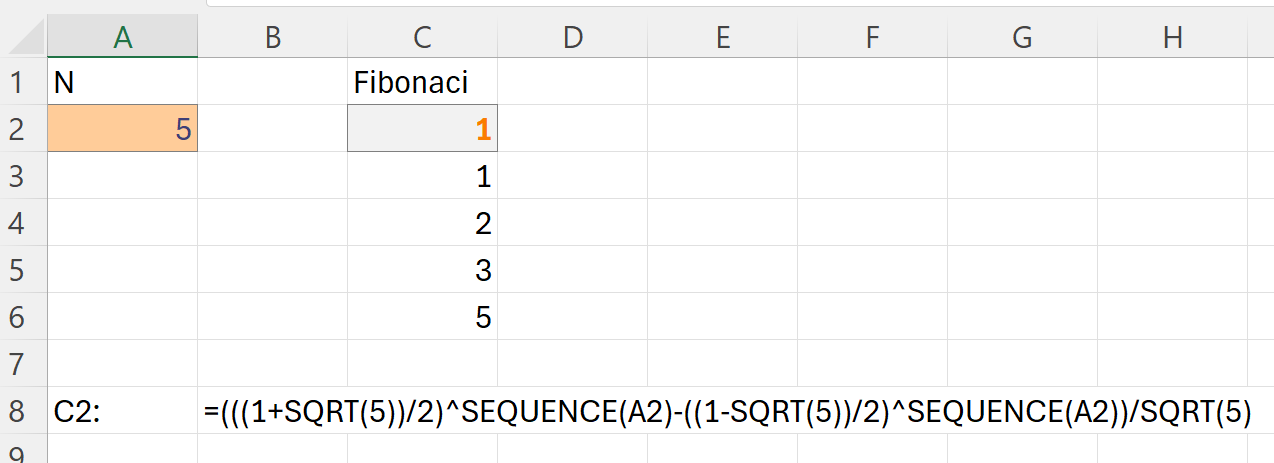Image resolution: width=1274 pixels, height=463 pixels.
Task: Click the cell with the label C2:
Action: point(122,411)
